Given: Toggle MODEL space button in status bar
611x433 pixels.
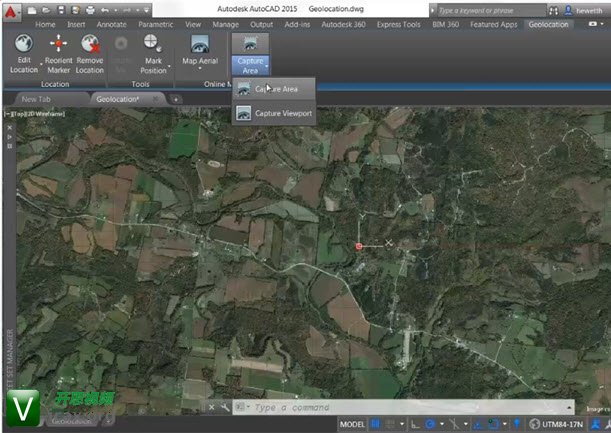Looking at the screenshot, I should click(352, 424).
